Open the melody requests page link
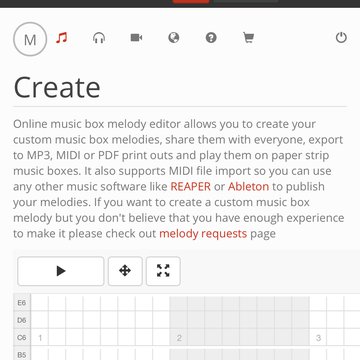 [203, 234]
